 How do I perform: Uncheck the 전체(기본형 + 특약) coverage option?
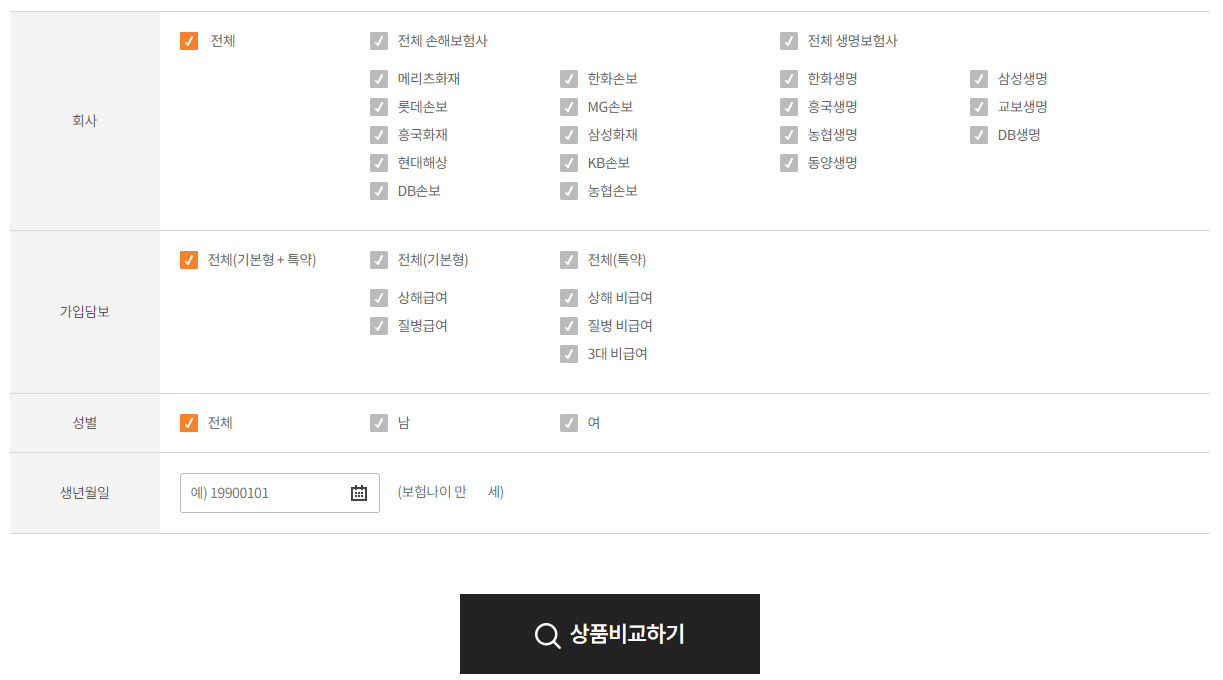click(189, 259)
